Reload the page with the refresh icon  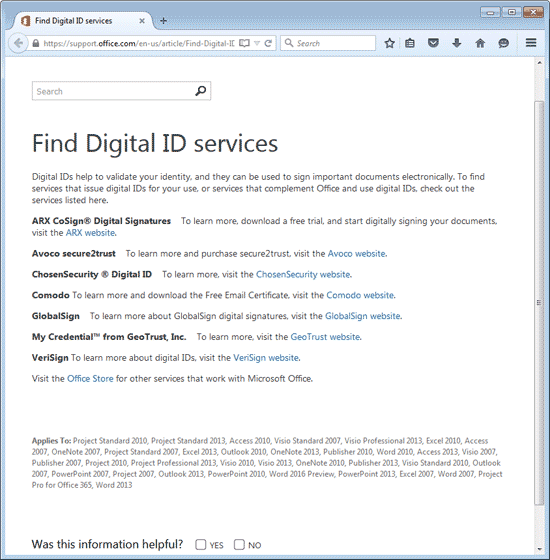(x=268, y=43)
